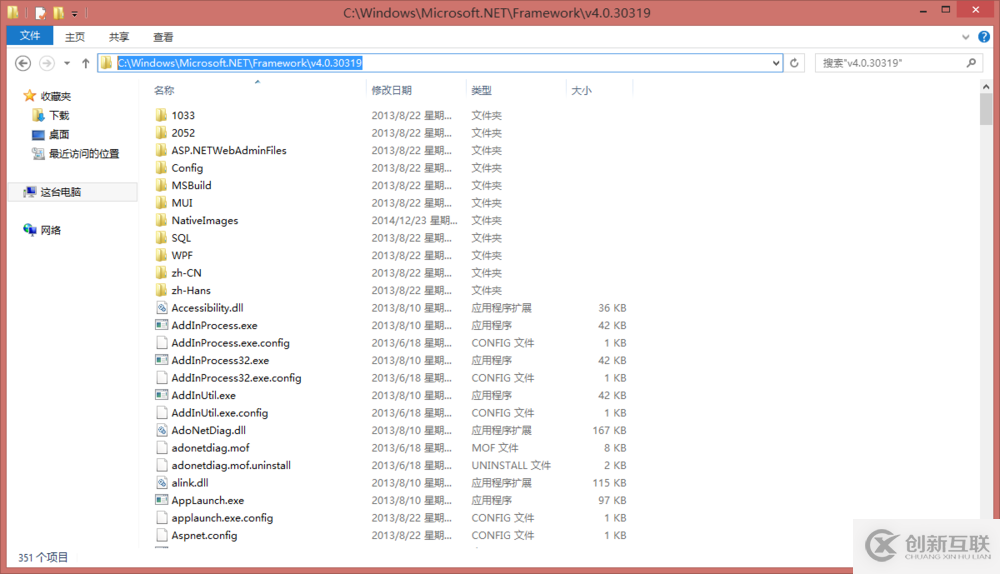Open the recent locations dropdown arrow
The height and width of the screenshot is (574, 1000).
(x=67, y=63)
